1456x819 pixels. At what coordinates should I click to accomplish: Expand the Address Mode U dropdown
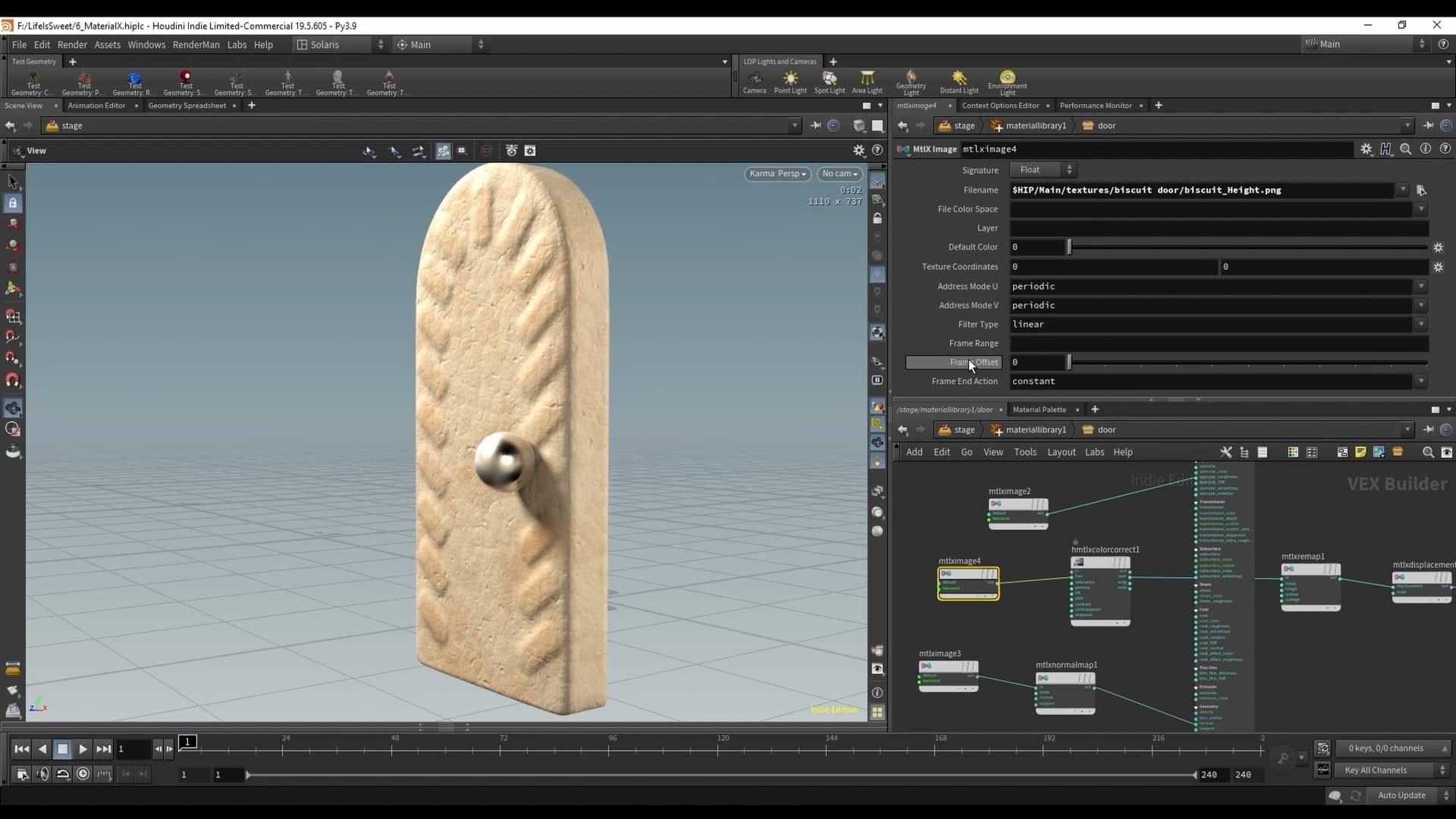point(1420,286)
